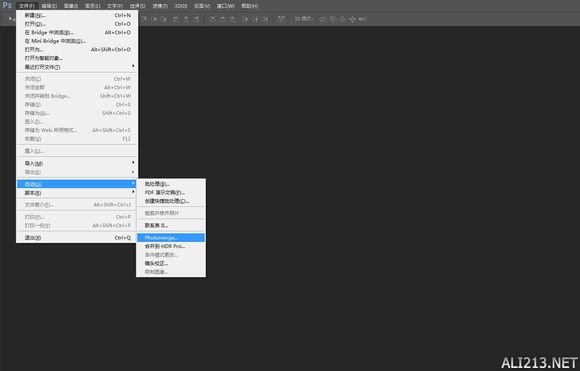Click the 3D pan (move arrows) icon in options bar

(x=353, y=19)
